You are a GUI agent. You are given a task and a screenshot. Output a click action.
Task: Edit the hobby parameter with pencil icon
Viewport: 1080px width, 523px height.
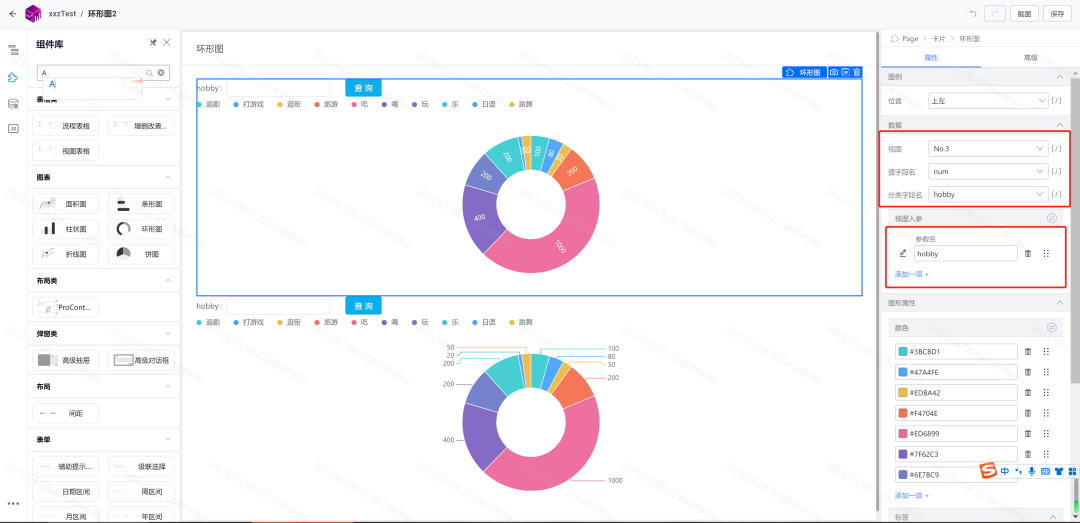coord(902,254)
